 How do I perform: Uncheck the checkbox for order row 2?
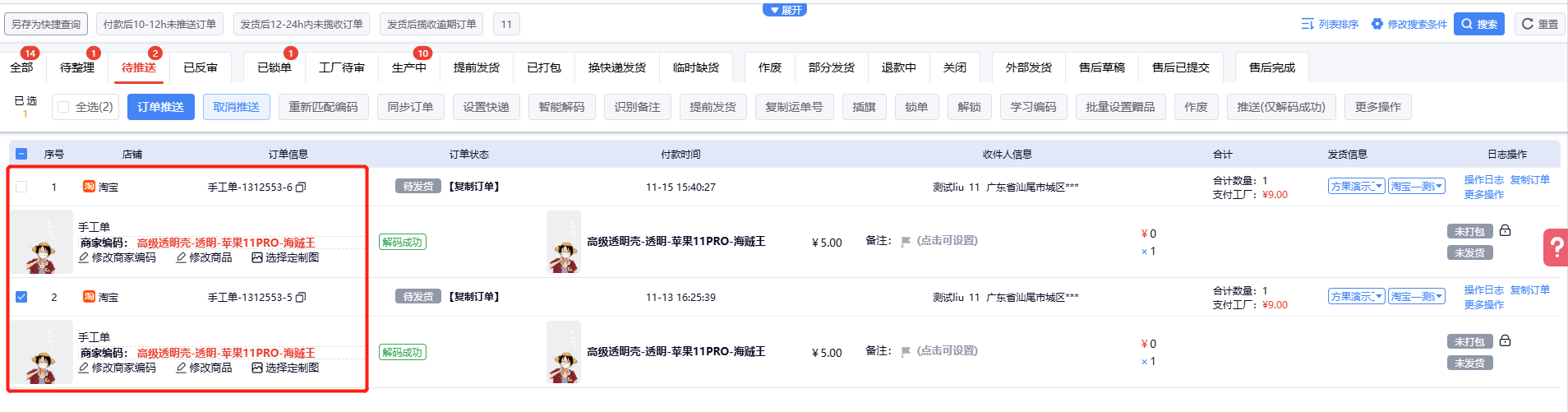(21, 297)
